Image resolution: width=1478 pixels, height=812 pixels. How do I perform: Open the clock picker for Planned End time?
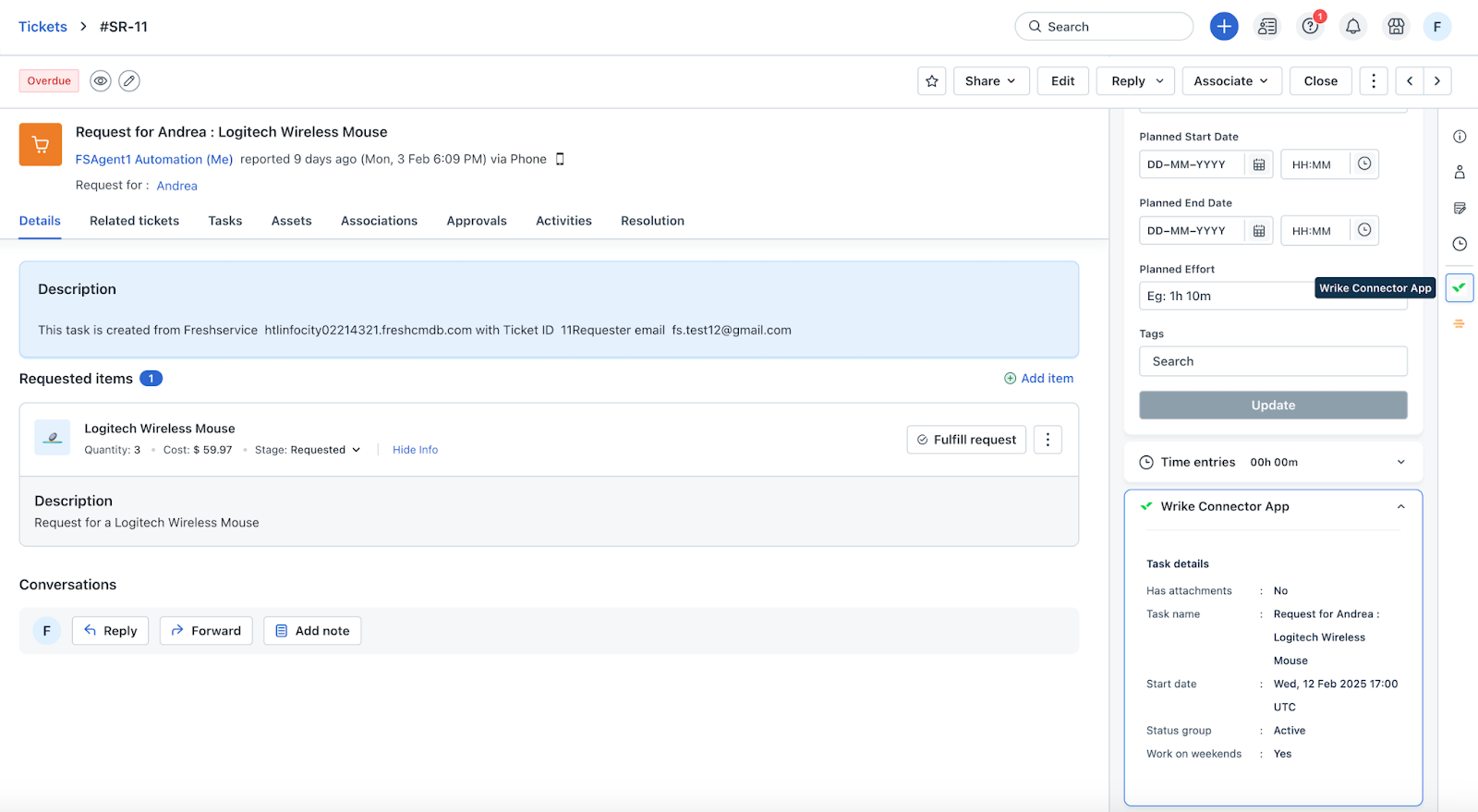pos(1364,231)
